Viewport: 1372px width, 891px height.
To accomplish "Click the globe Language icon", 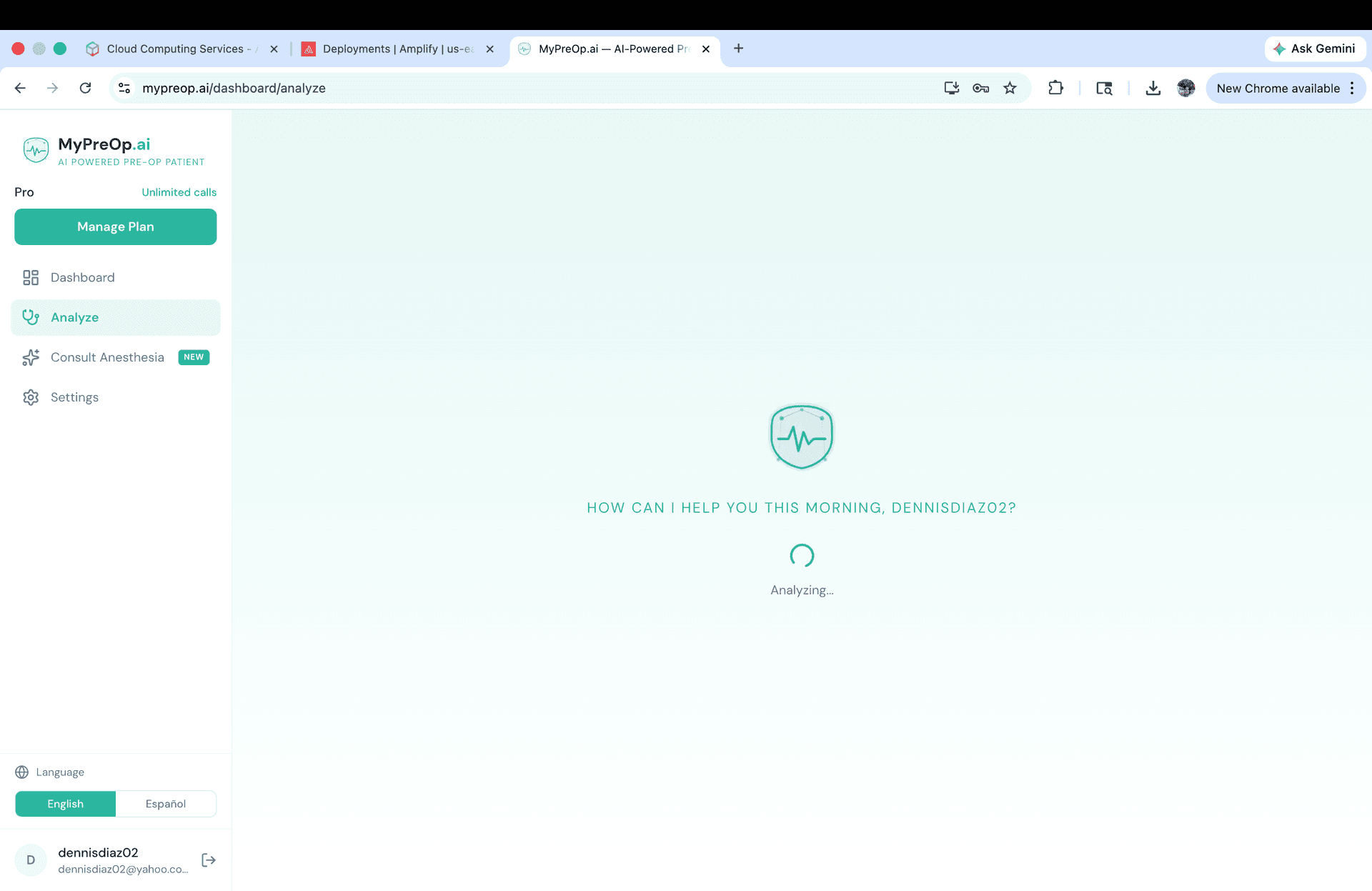I will click(x=22, y=772).
